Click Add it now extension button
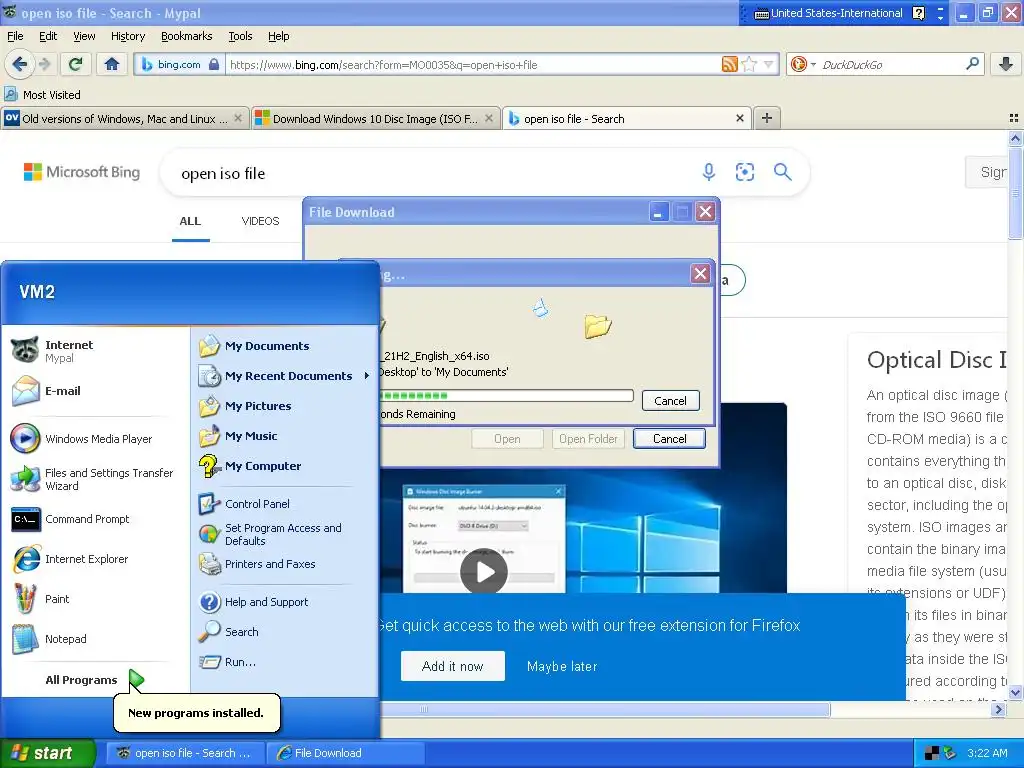This screenshot has height=768, width=1024. (x=453, y=665)
